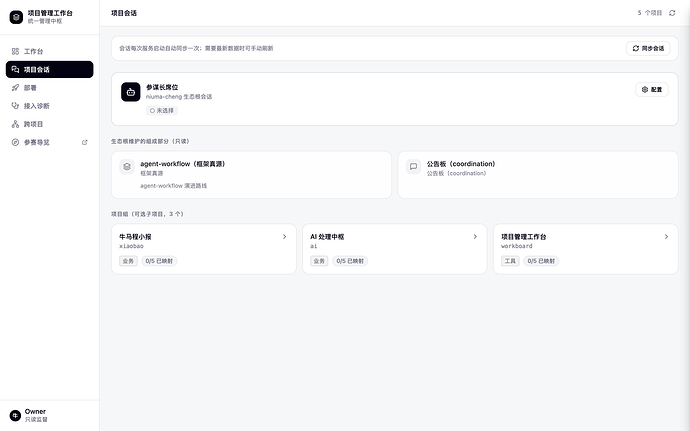This screenshot has width=690, height=431.
Task: Go to 部署 in the sidebar
Action: click(49, 88)
